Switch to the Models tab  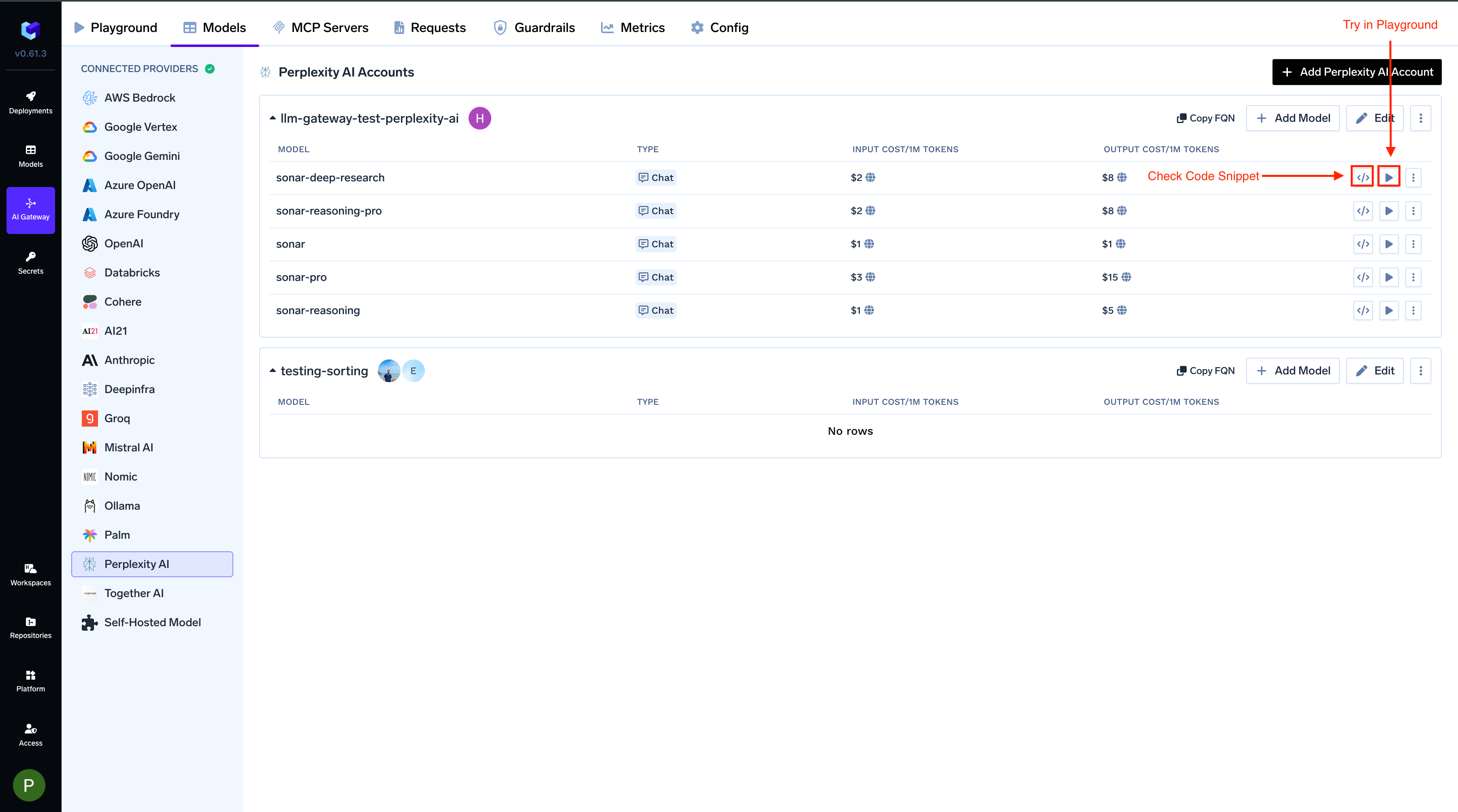click(215, 27)
